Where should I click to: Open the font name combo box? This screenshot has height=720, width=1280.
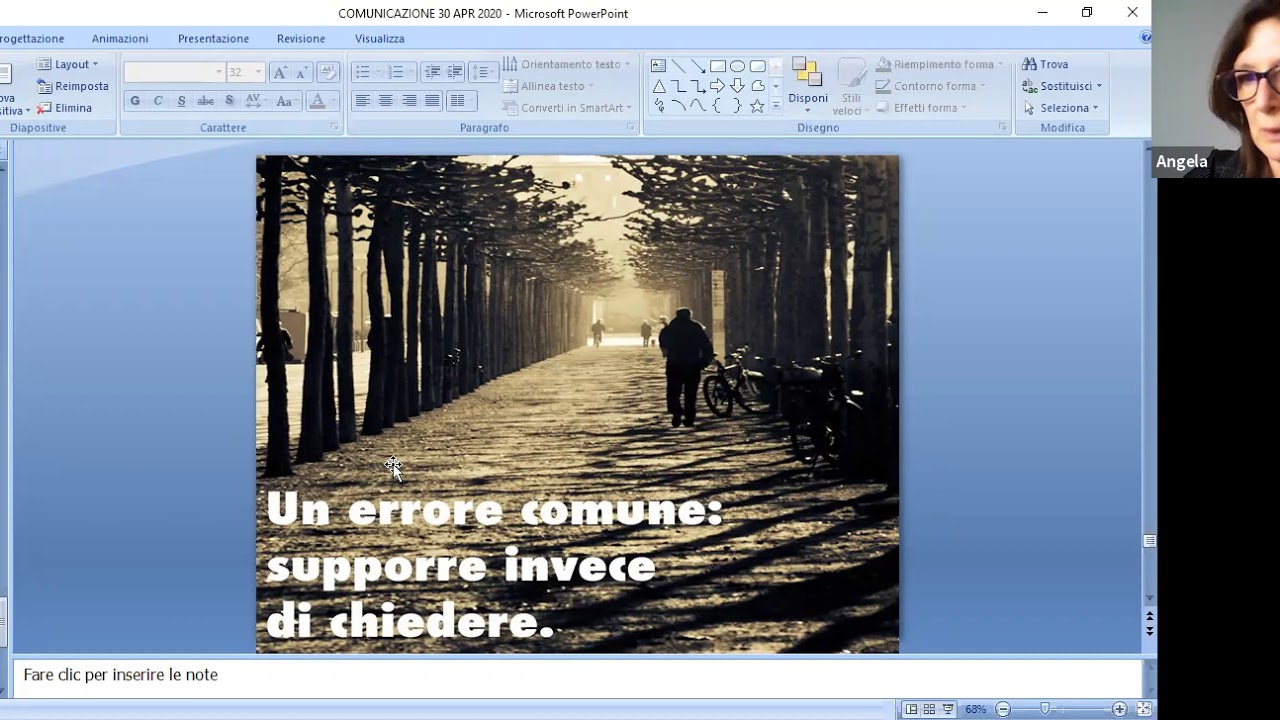(174, 72)
